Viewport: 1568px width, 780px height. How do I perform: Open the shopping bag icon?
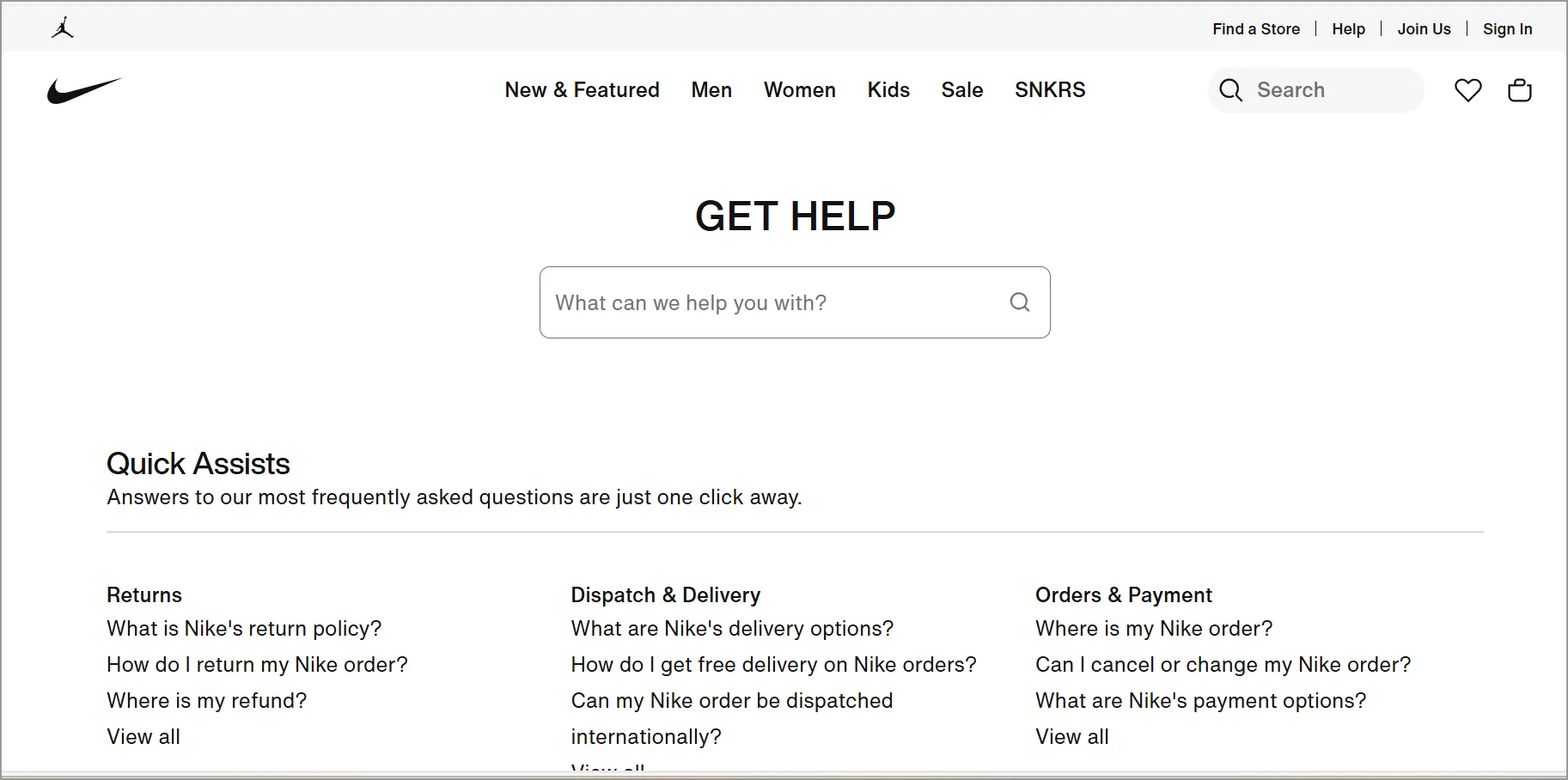pos(1520,90)
